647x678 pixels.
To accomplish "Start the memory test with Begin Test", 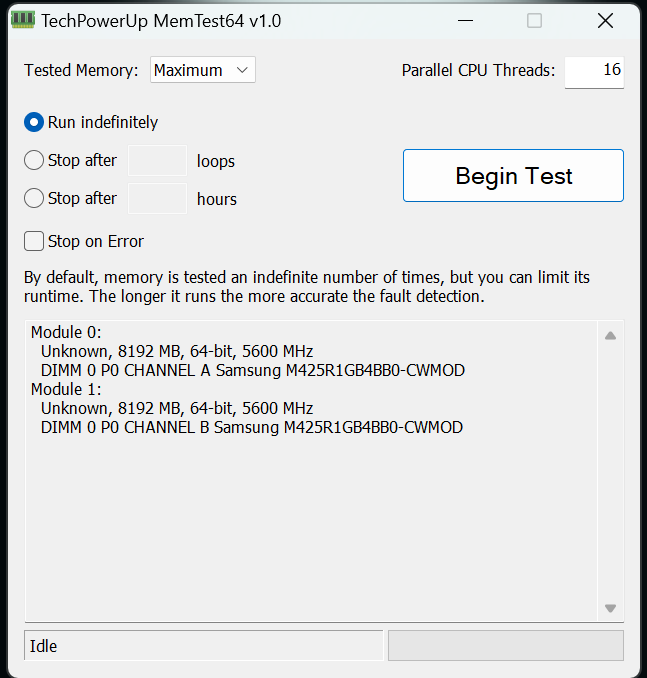I will (513, 176).
